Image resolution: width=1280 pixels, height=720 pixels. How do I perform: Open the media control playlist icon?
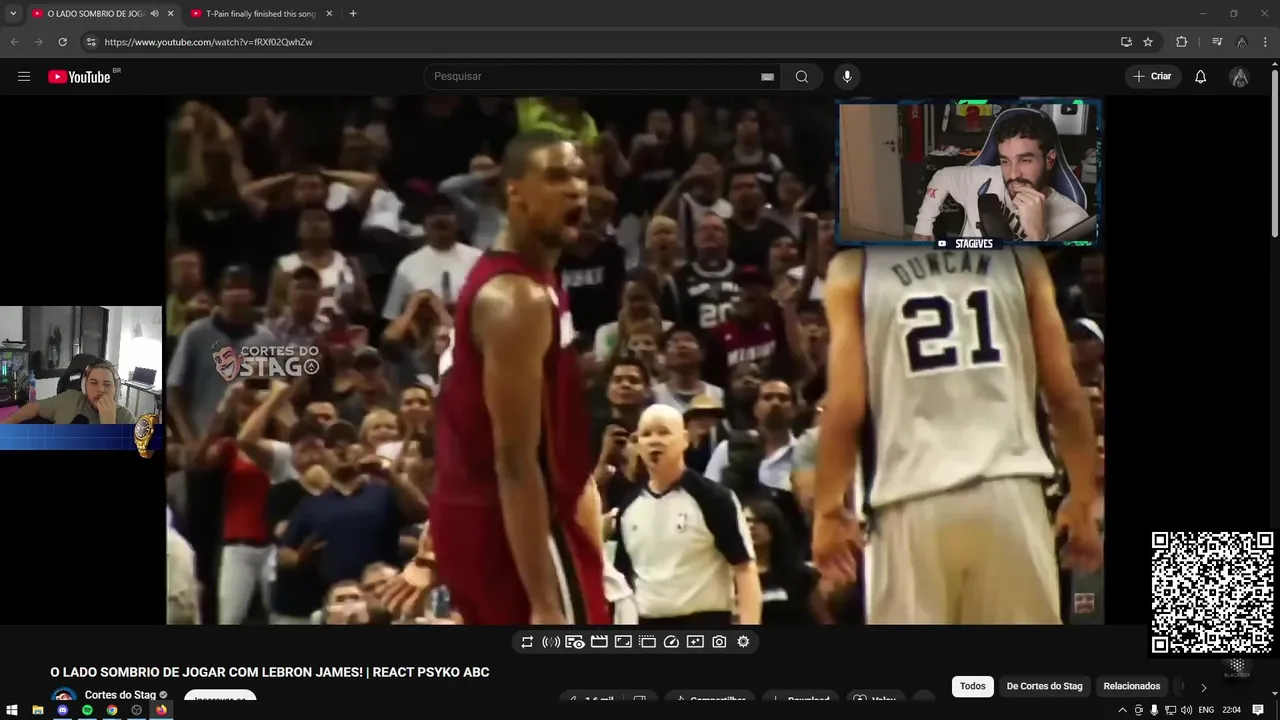point(1217,42)
